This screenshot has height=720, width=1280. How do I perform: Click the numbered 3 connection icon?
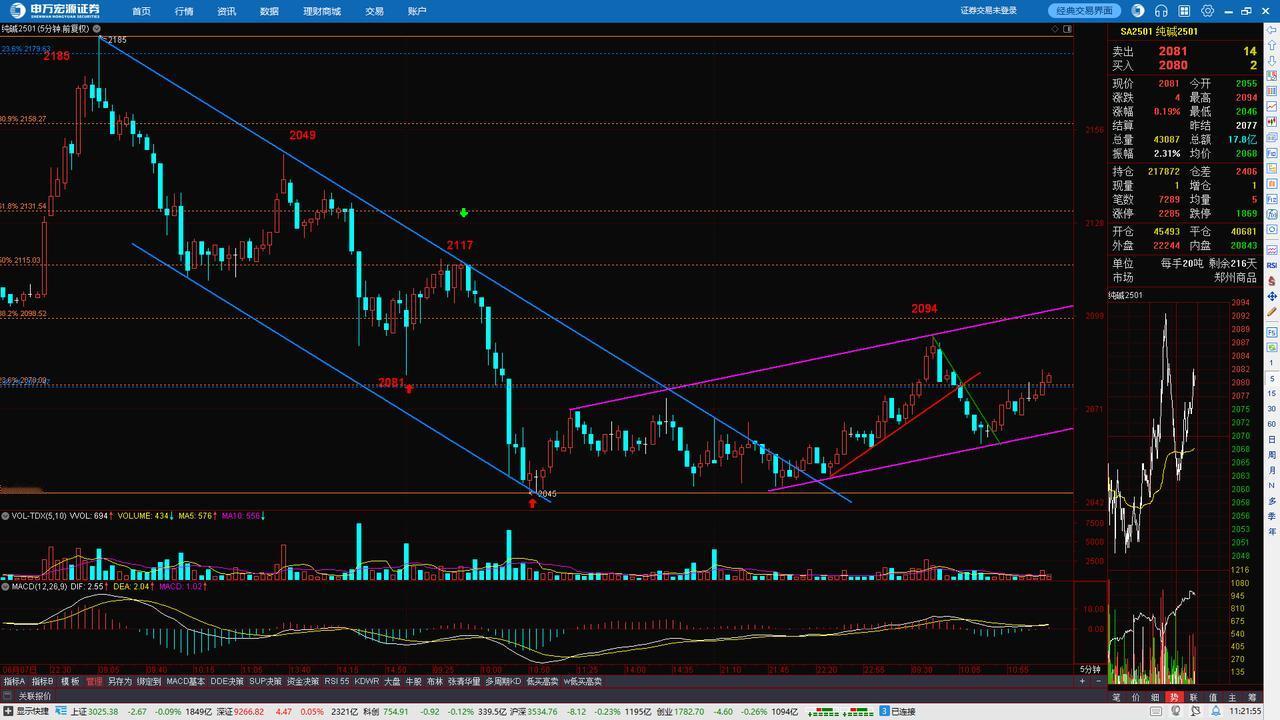tap(884, 711)
